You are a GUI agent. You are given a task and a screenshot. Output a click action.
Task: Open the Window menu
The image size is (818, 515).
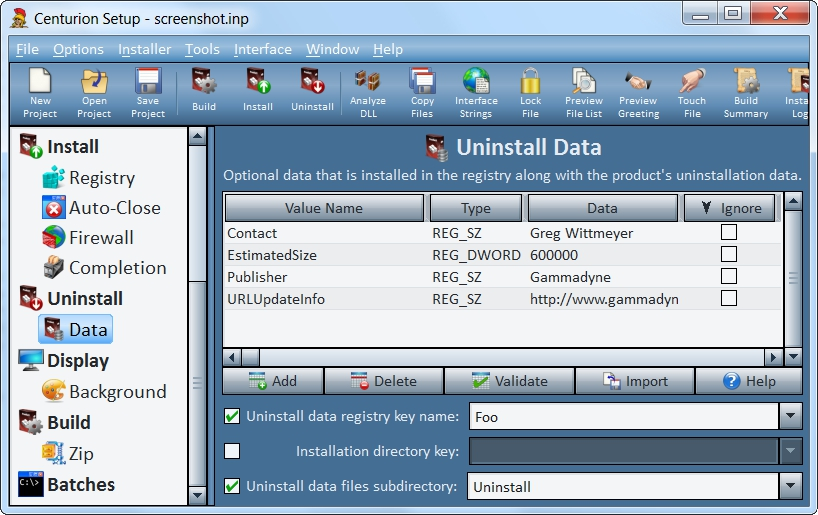point(332,50)
